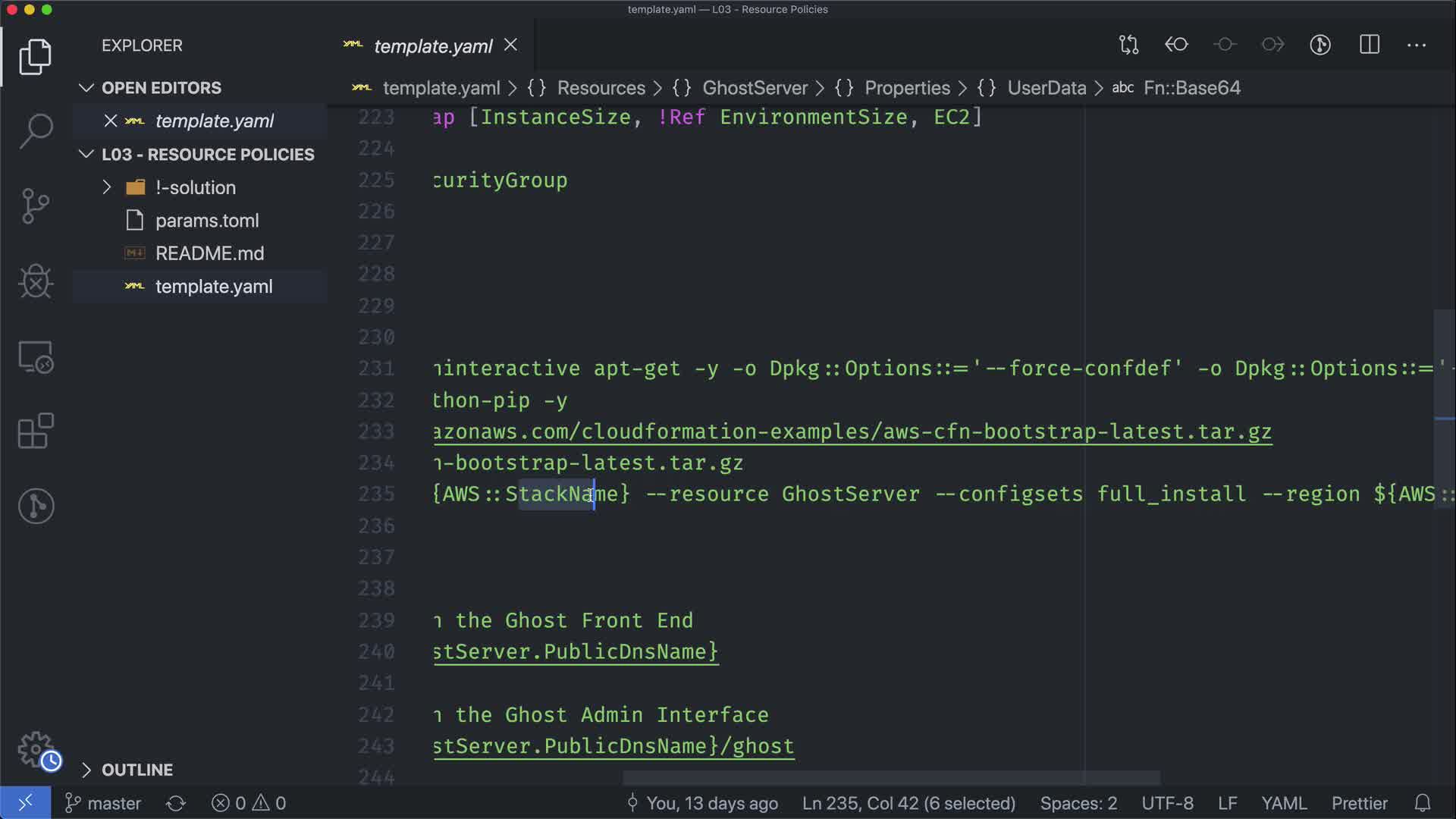Open the Search view in activity bar

click(x=36, y=130)
